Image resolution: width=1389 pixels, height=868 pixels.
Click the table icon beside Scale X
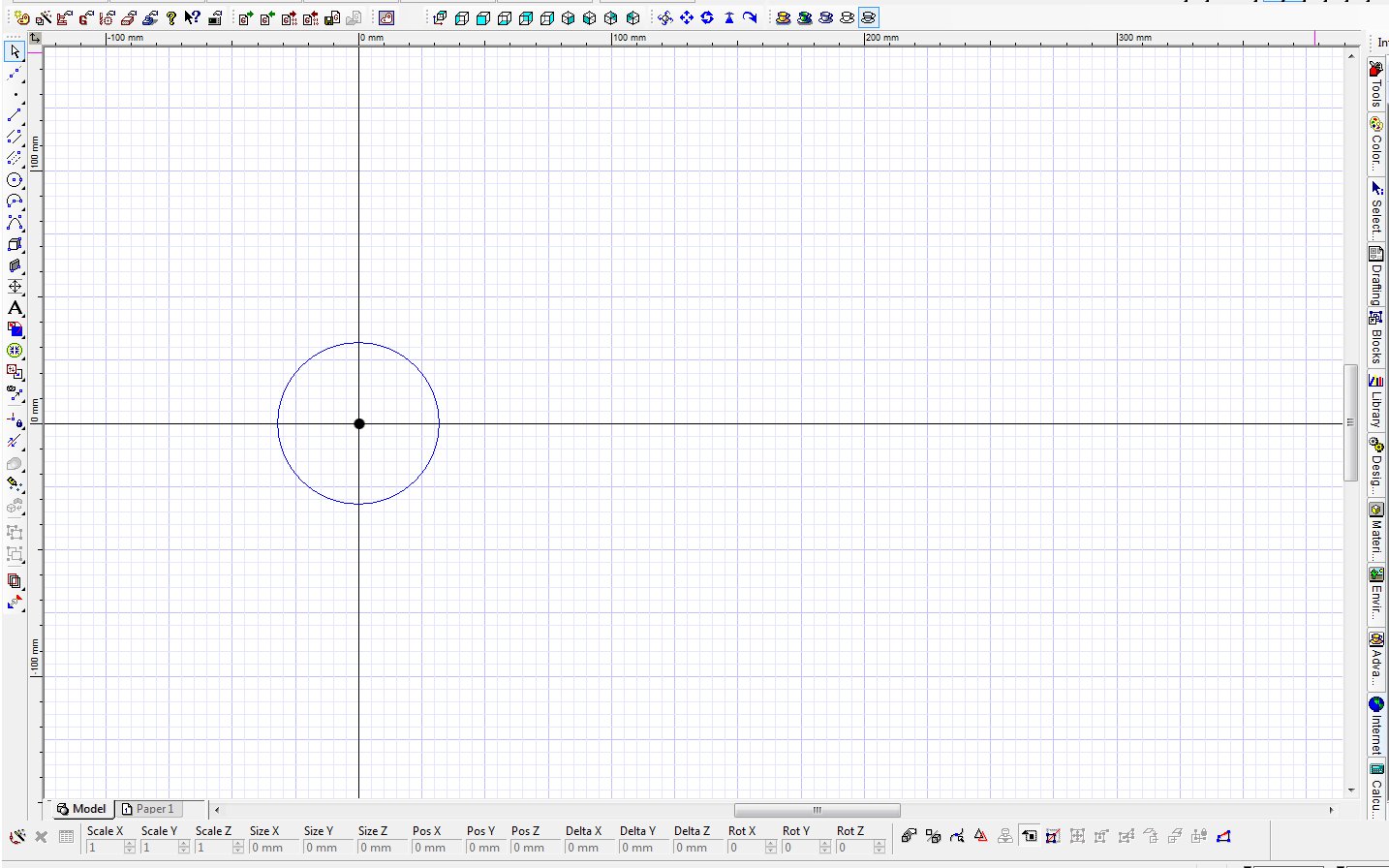point(66,837)
